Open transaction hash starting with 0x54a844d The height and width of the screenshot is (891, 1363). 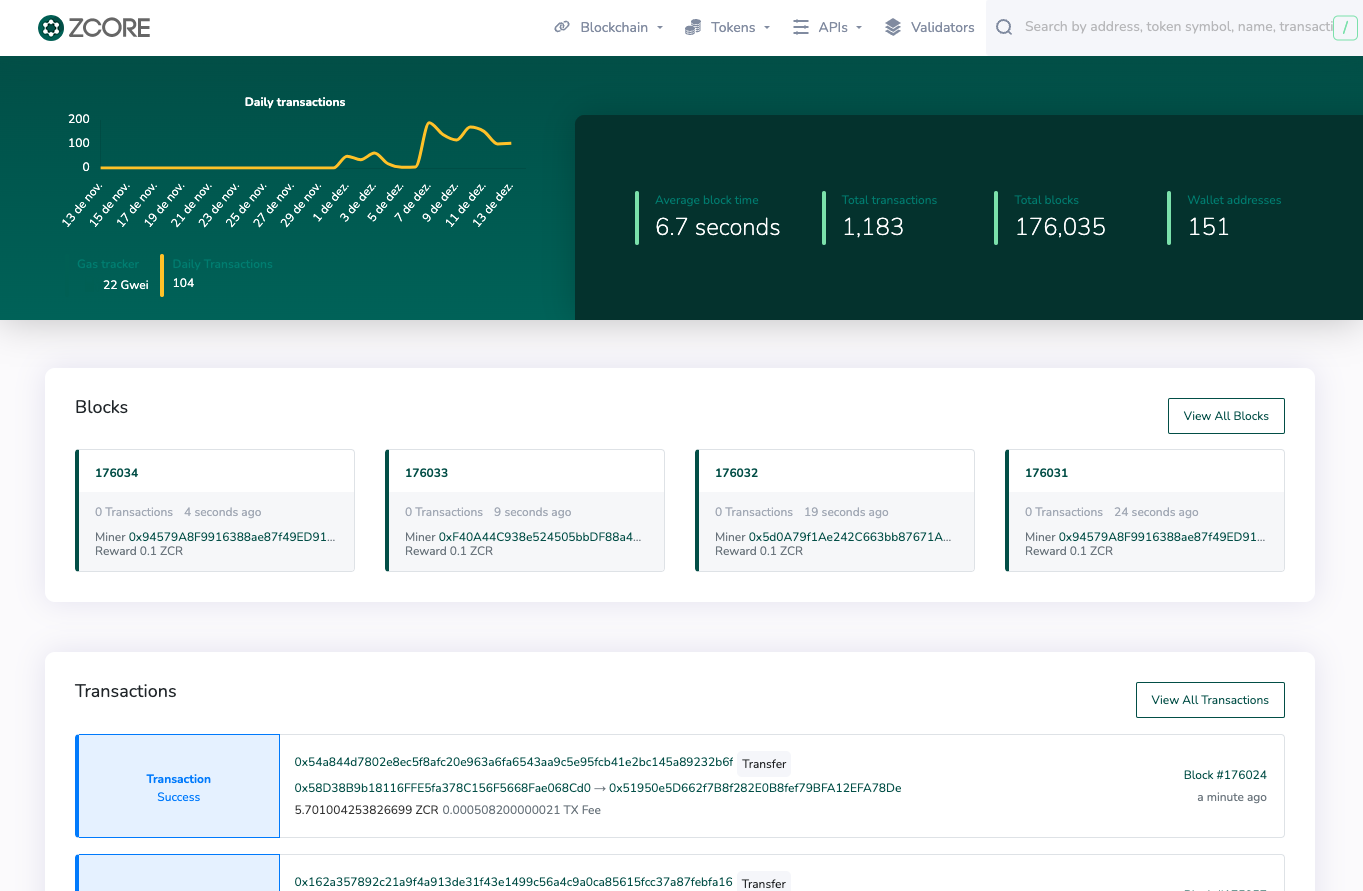[513, 762]
